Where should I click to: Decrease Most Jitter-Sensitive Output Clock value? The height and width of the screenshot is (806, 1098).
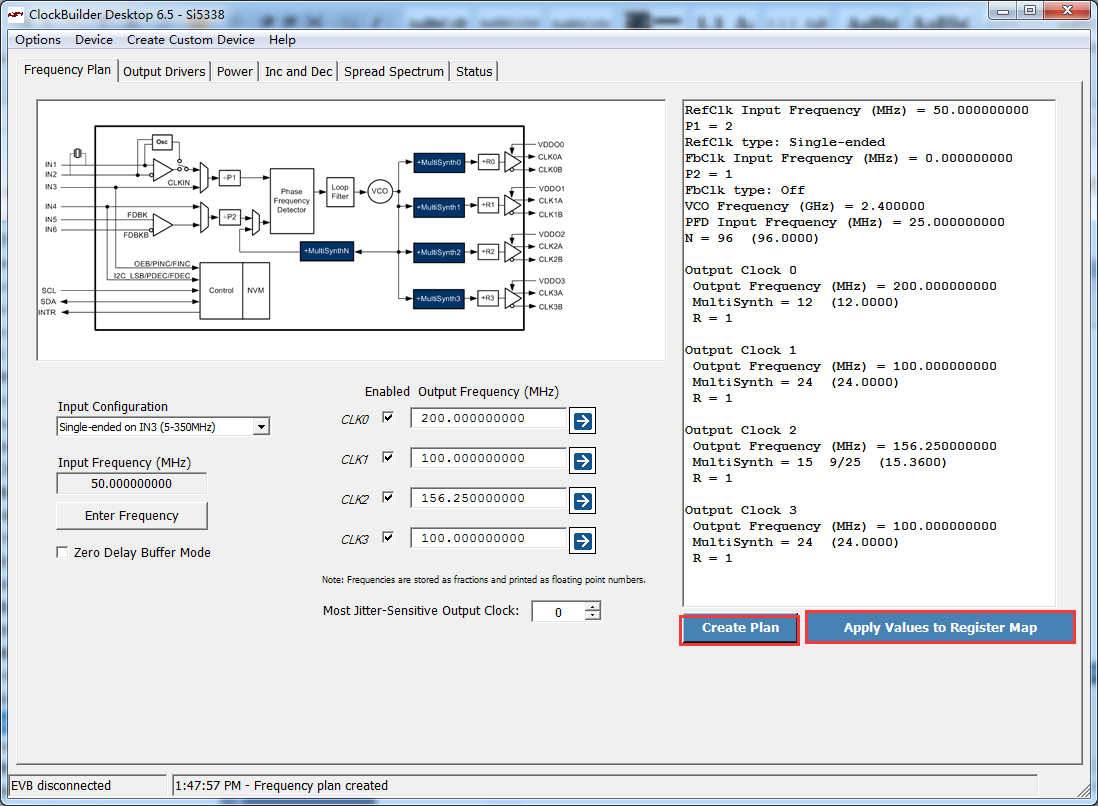[593, 616]
